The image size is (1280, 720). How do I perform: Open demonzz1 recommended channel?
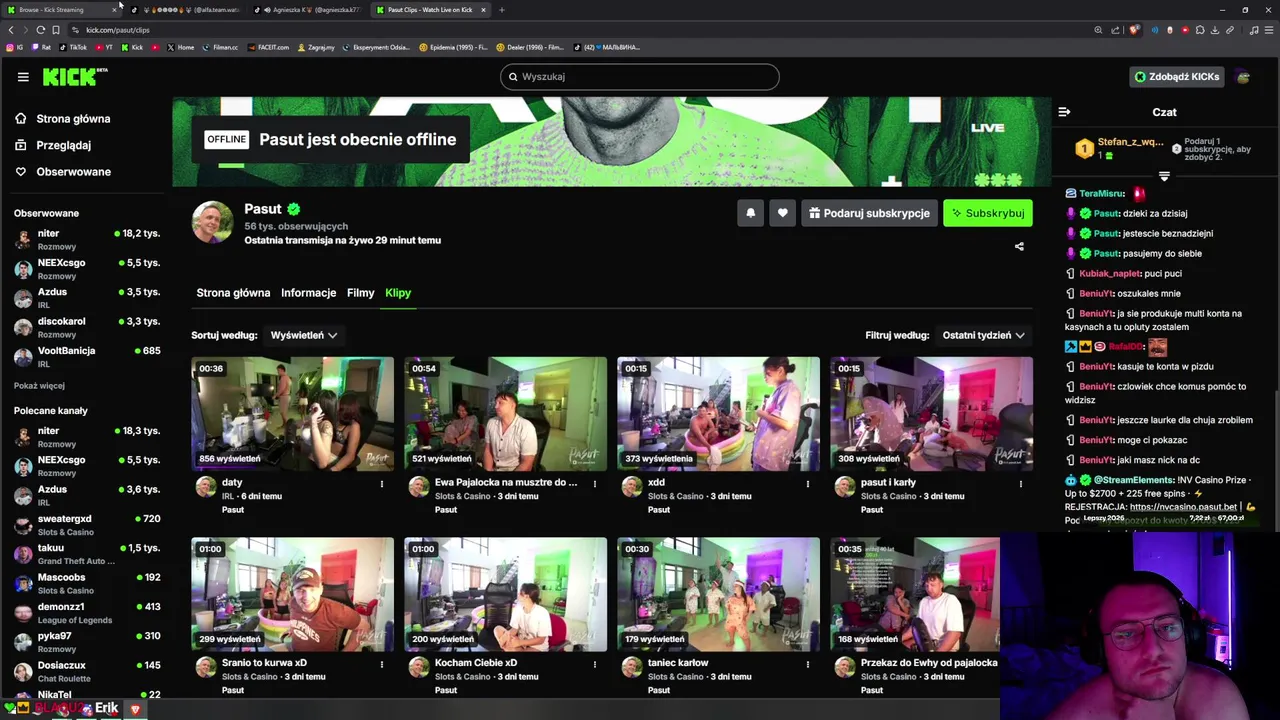(86, 613)
